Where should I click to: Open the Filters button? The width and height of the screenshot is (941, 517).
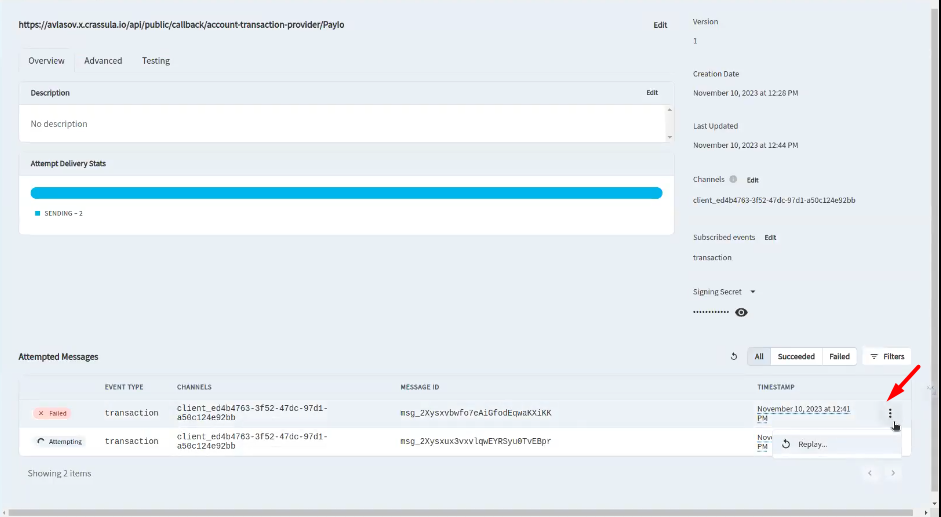tap(887, 357)
